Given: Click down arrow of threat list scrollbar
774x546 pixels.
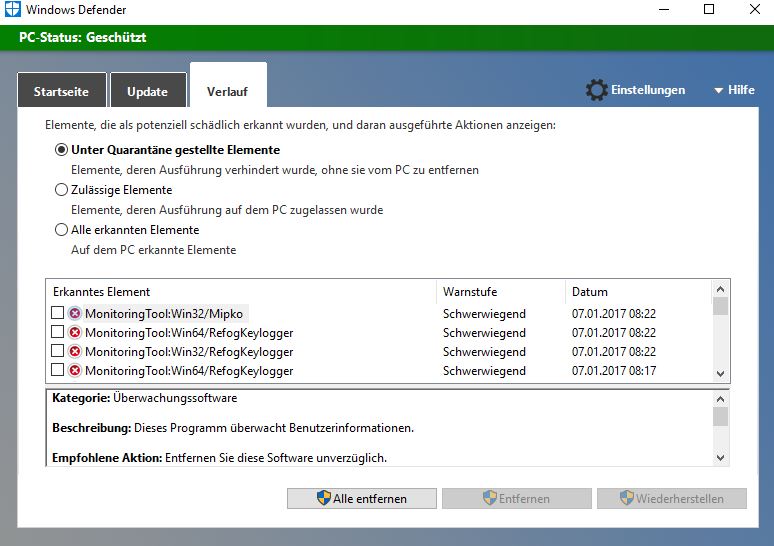Looking at the screenshot, I should [x=720, y=374].
